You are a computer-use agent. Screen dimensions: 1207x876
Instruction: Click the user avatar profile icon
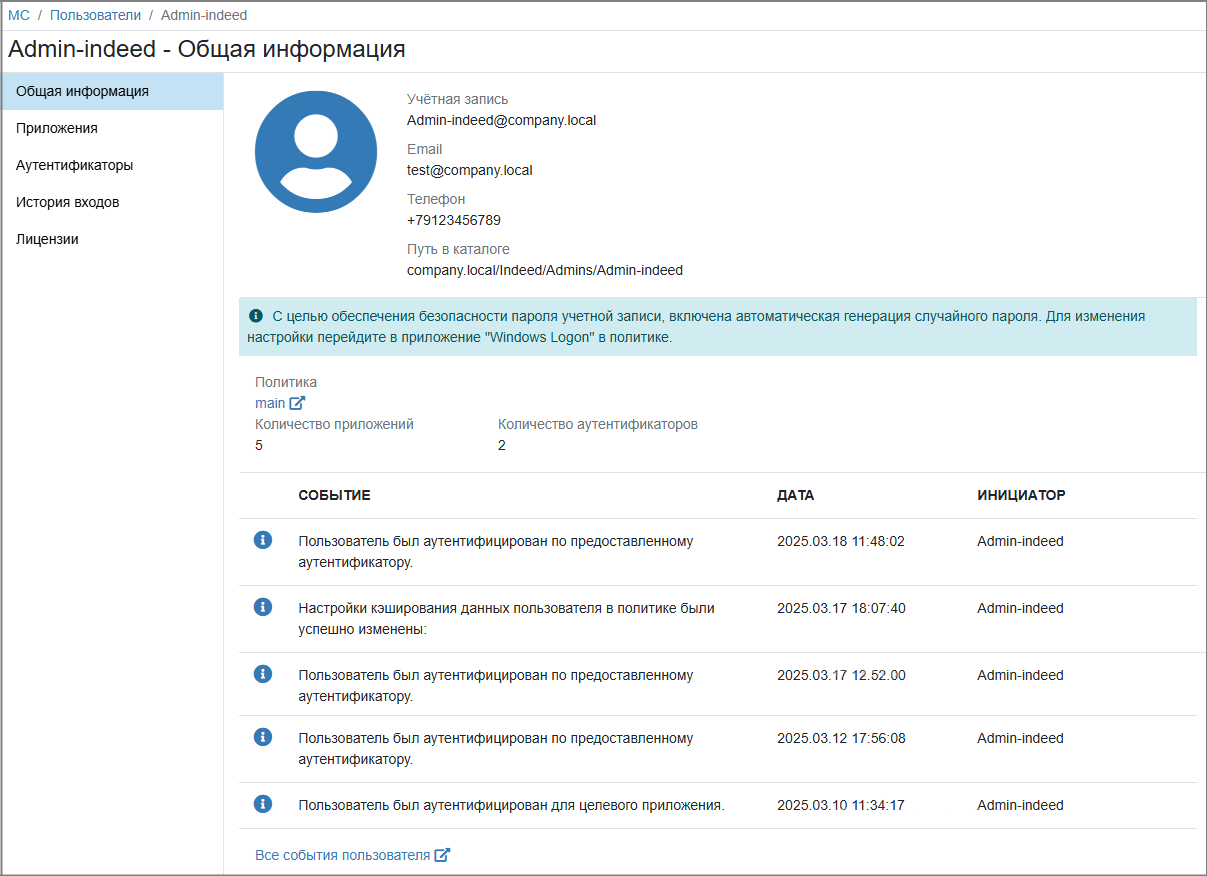[x=316, y=151]
